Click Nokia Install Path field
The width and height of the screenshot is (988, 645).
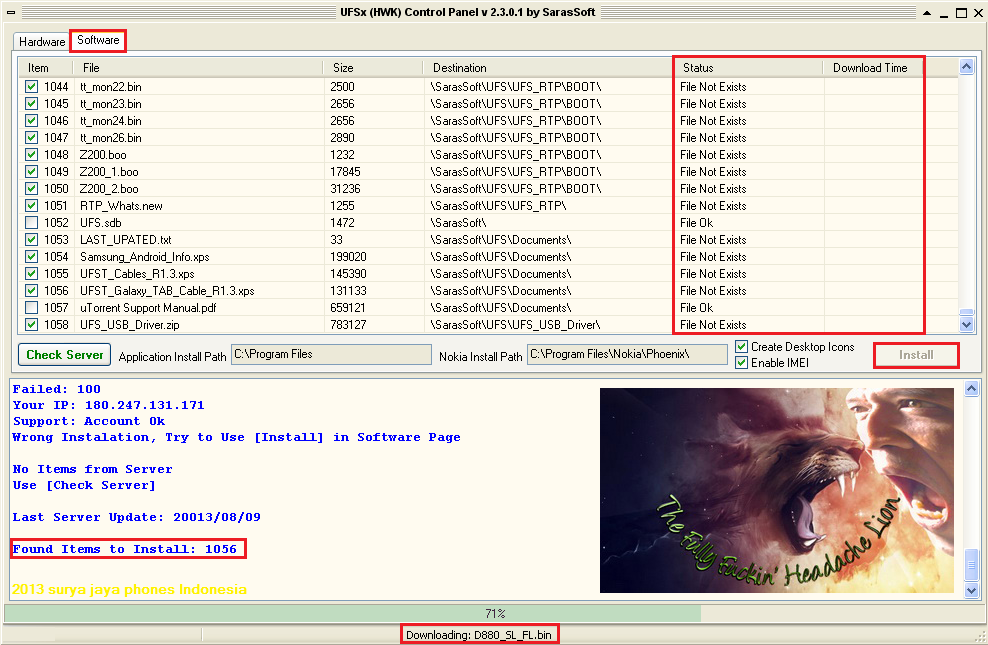[627, 355]
